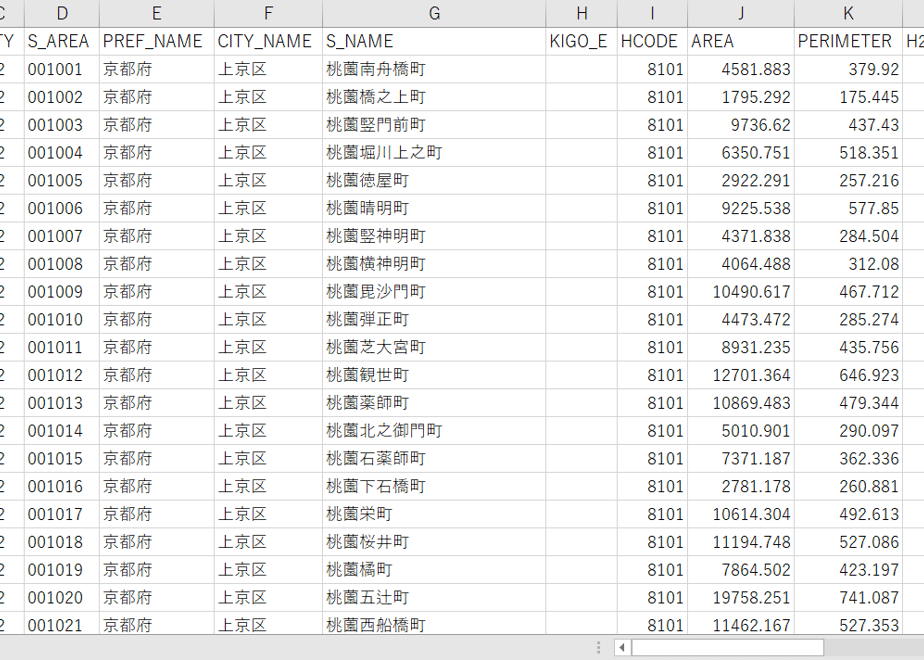Select the KIGO_E header cell

click(x=582, y=41)
